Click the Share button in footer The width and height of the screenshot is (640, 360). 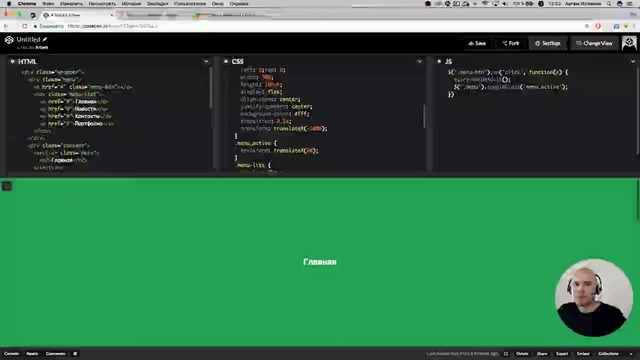(542, 354)
